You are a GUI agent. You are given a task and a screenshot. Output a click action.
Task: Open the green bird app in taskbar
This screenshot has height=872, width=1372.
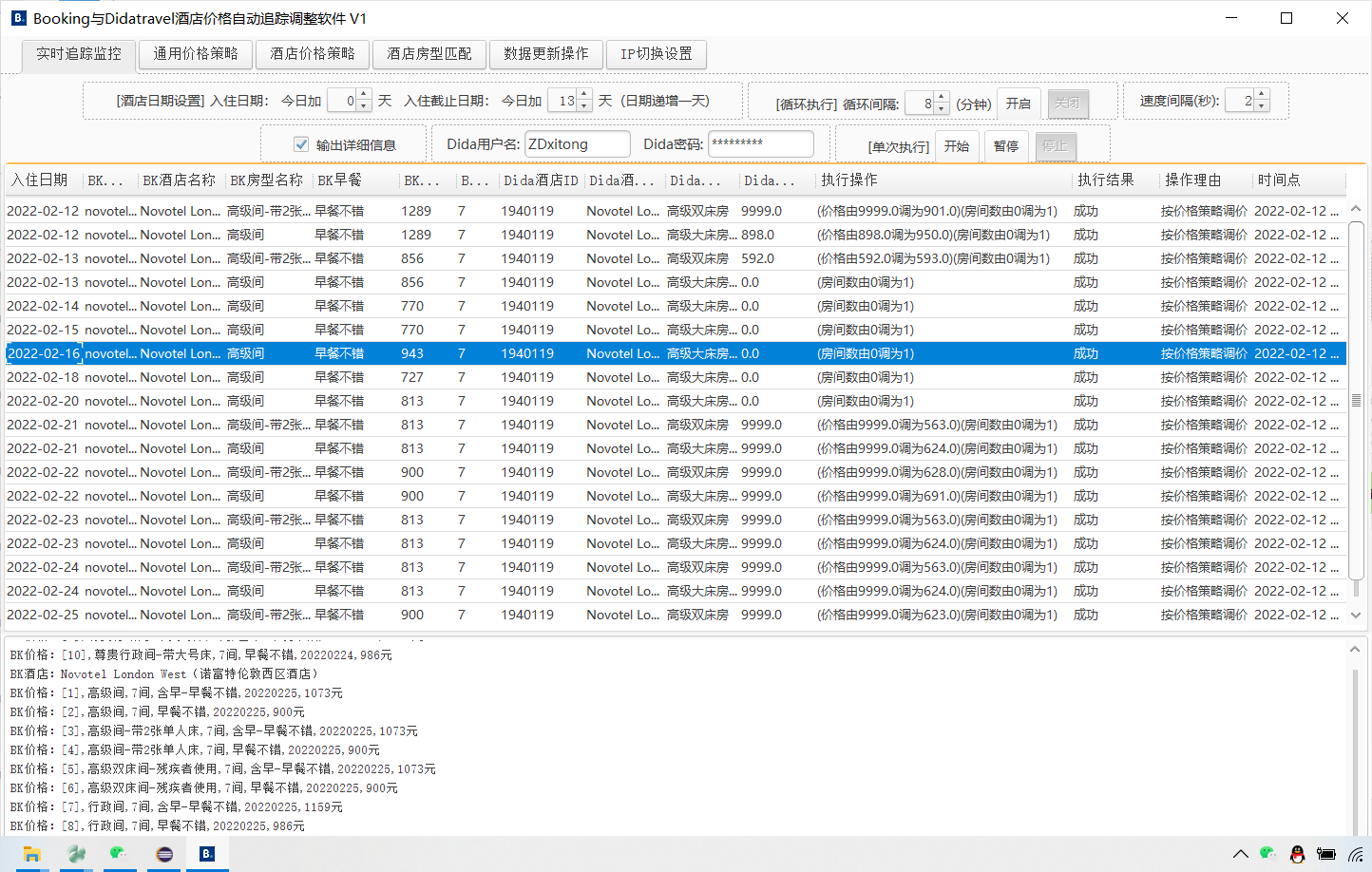(x=76, y=854)
